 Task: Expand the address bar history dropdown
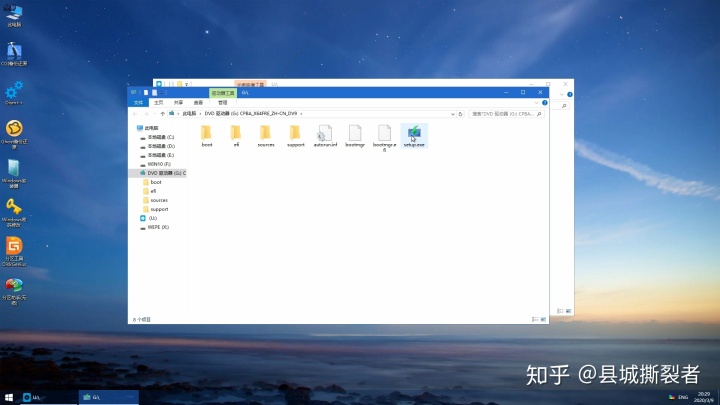click(x=453, y=114)
